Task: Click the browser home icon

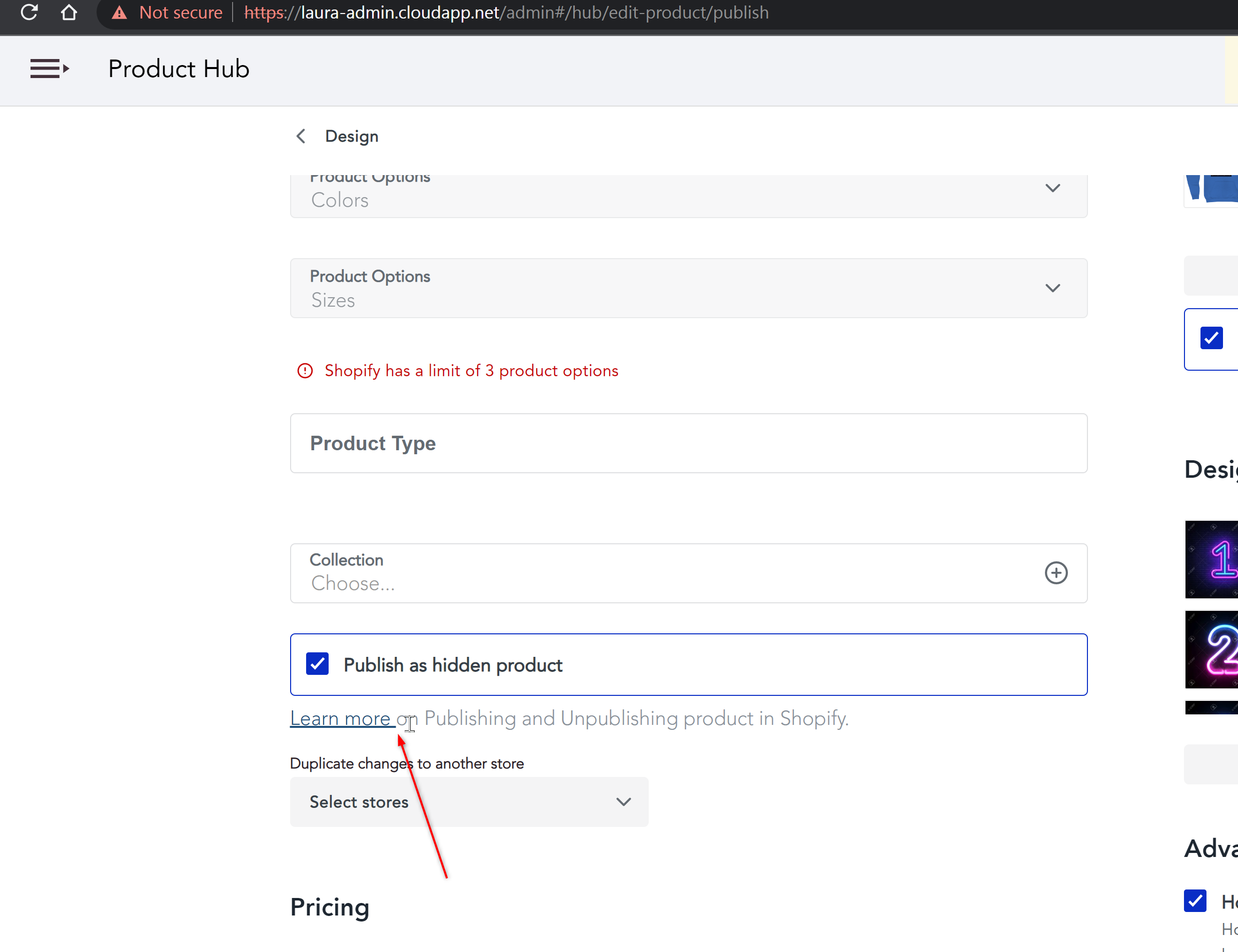Action: click(x=69, y=12)
